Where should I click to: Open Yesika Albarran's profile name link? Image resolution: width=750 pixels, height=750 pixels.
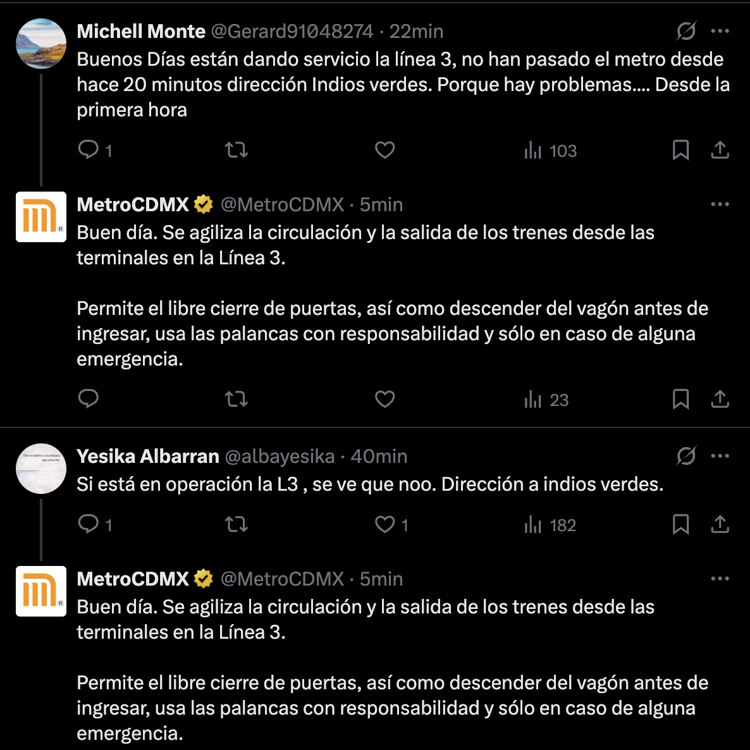[147, 456]
